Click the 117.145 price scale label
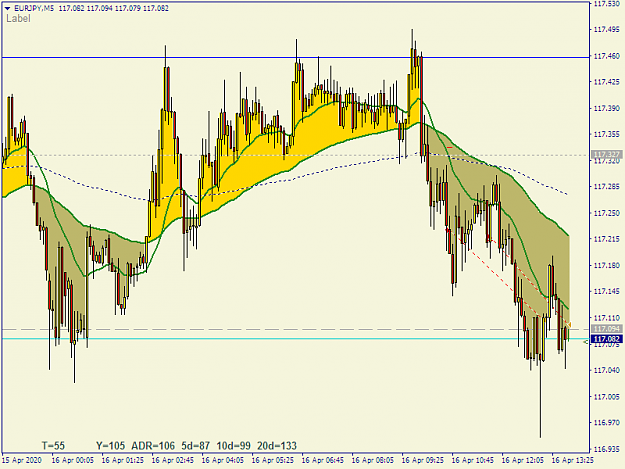This screenshot has height=469, width=625. tap(607, 292)
